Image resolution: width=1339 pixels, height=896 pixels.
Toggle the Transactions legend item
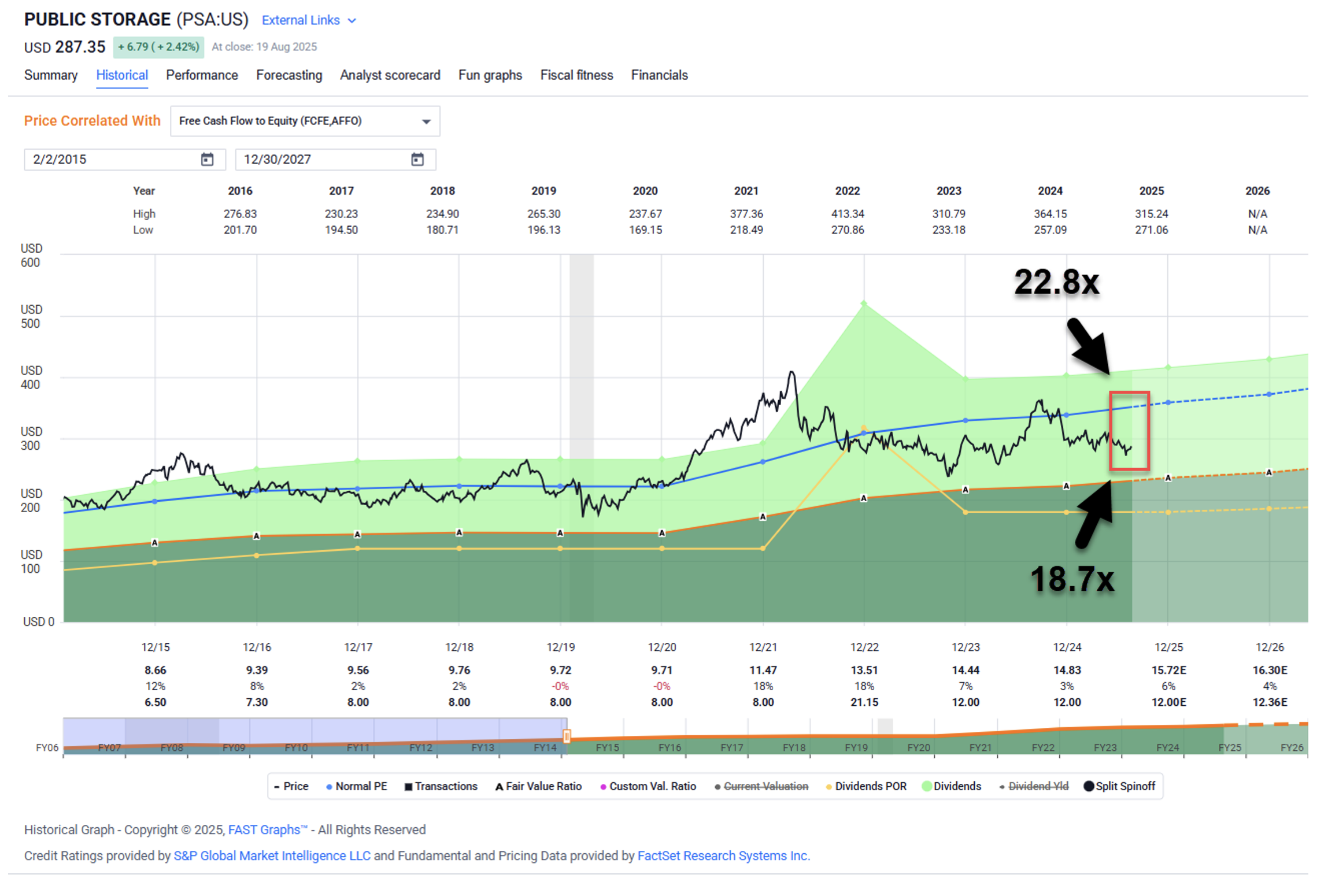tap(441, 786)
